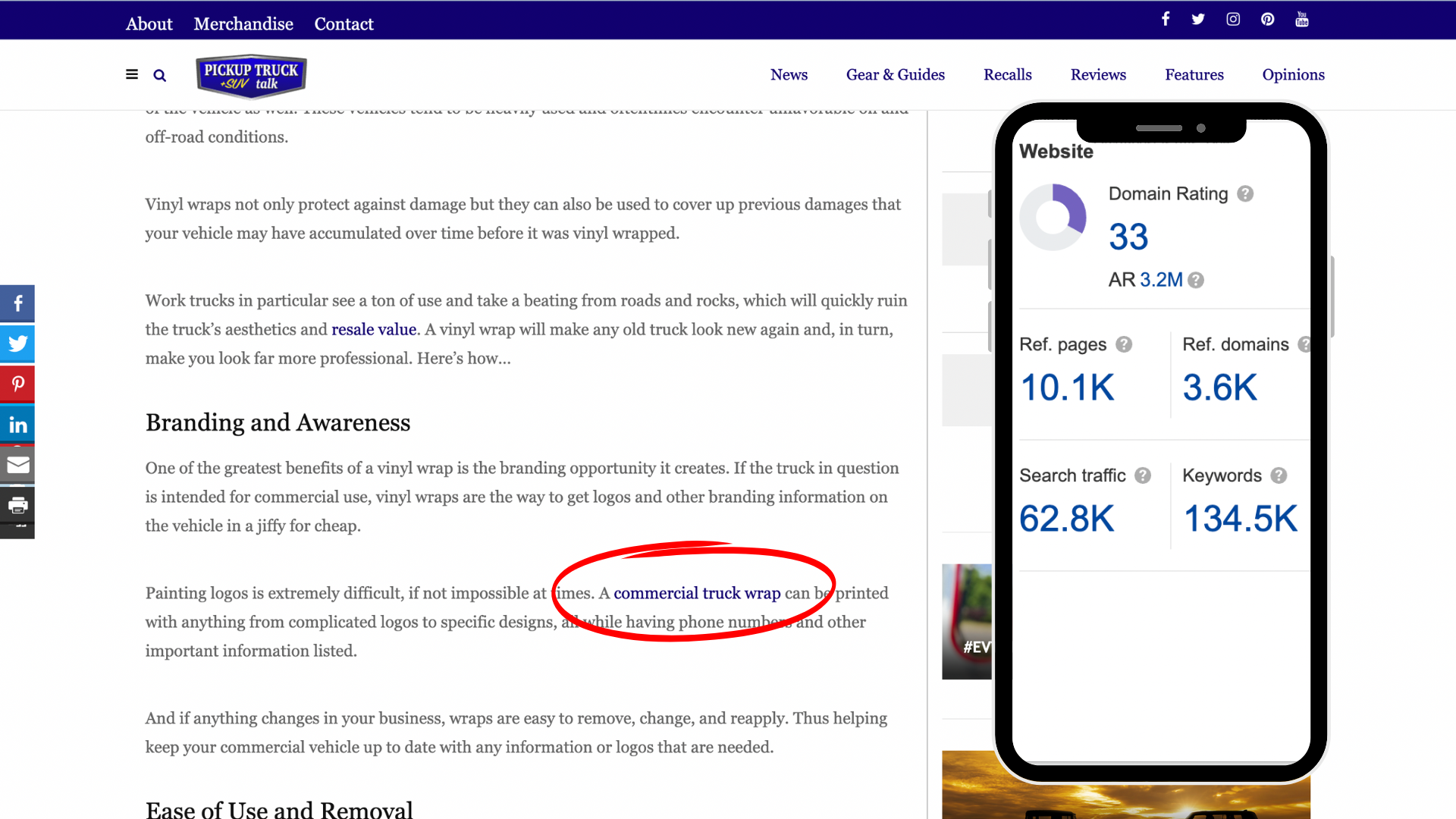Click Keywords value 134.5K

coord(1241,519)
